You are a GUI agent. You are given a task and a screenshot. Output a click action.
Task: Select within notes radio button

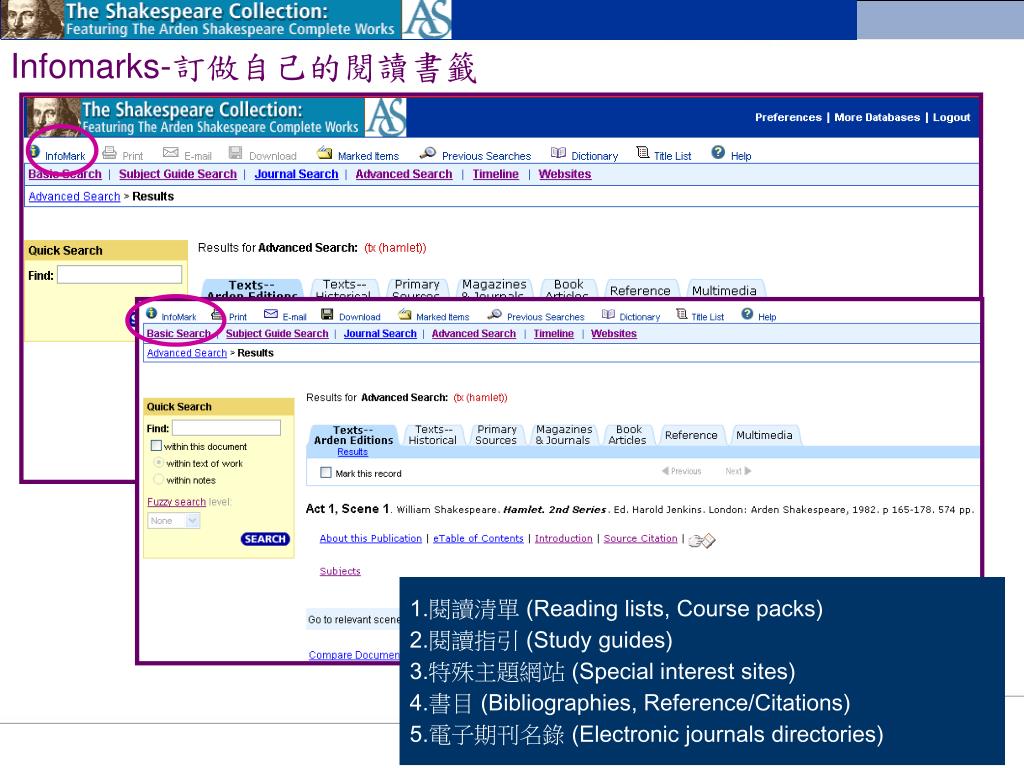[x=158, y=479]
